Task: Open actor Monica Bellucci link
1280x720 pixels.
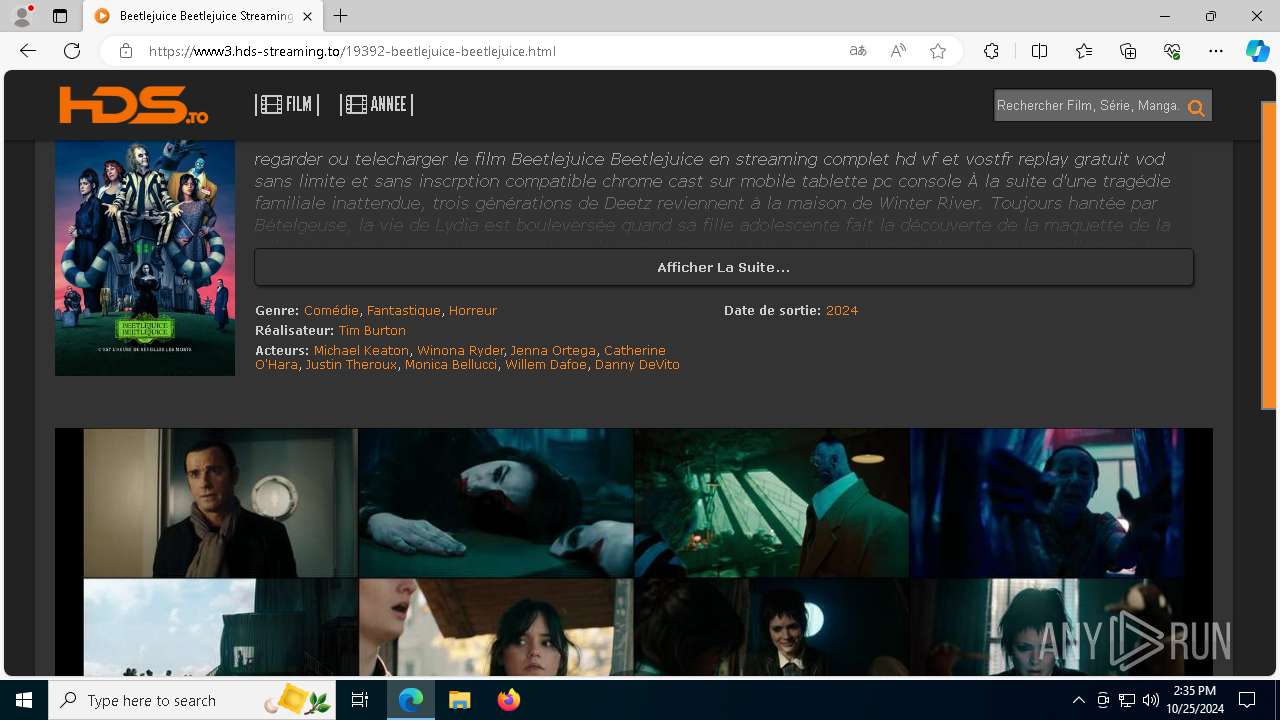Action: [451, 365]
